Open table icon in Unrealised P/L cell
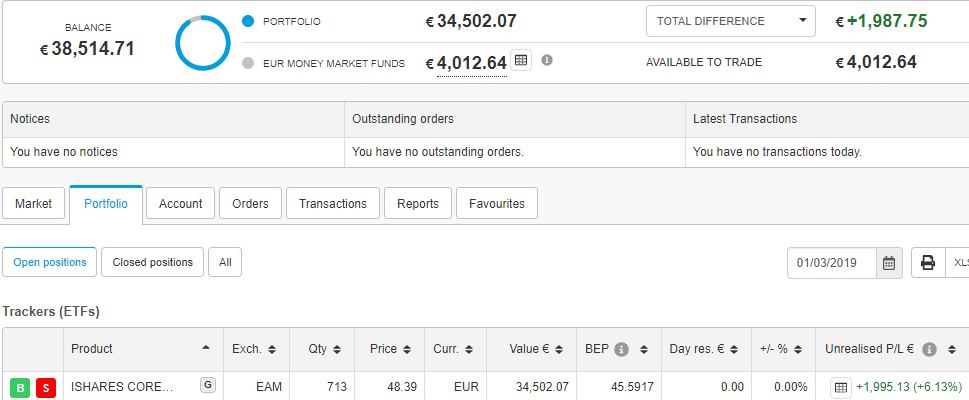Screen dimensions: 969x400 point(840,388)
